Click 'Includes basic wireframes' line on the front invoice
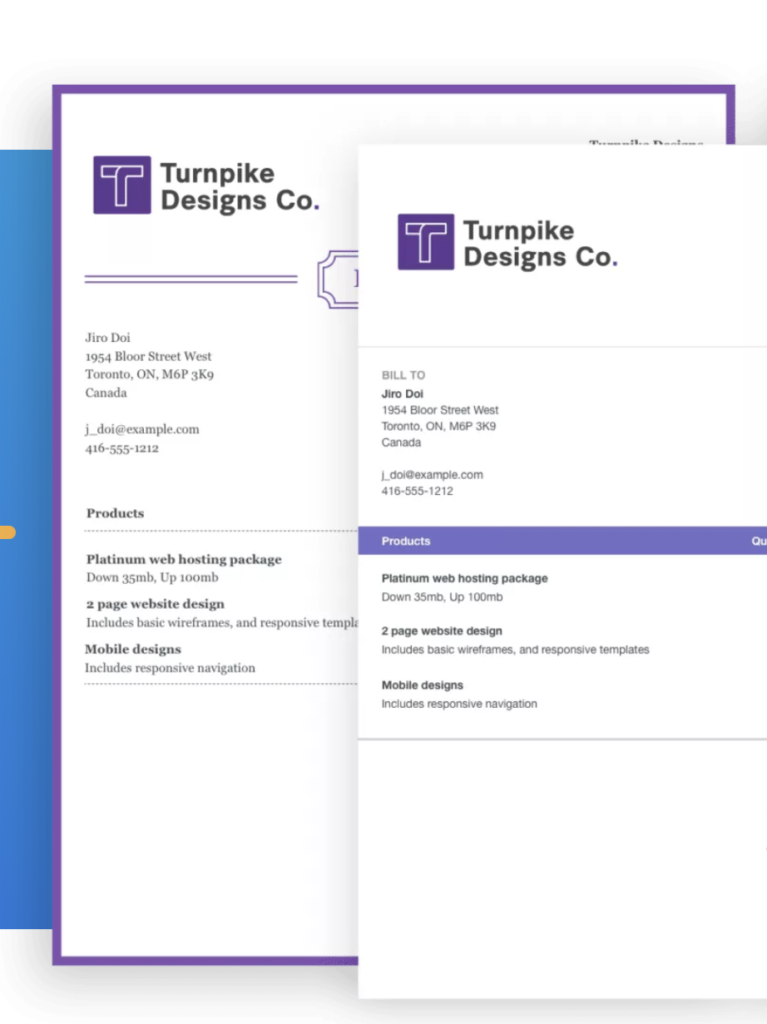Viewport: 767px width, 1024px height. point(515,650)
